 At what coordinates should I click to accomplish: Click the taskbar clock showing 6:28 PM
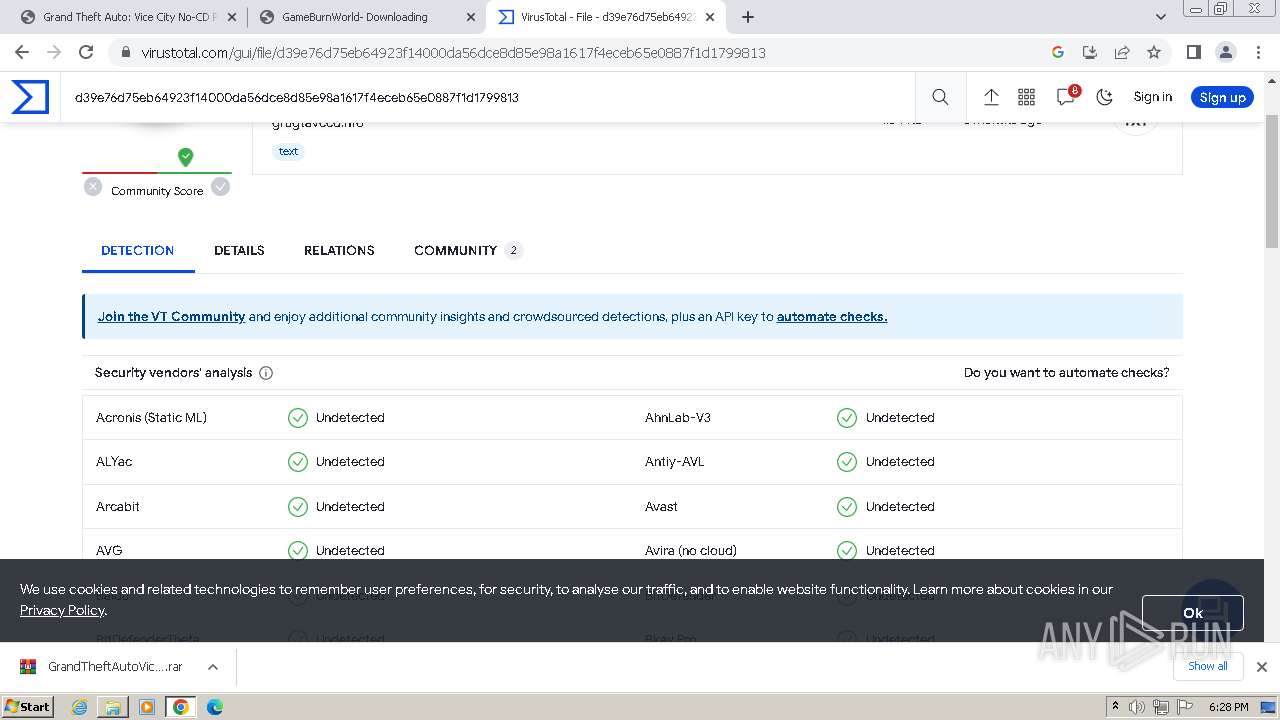(x=1228, y=707)
